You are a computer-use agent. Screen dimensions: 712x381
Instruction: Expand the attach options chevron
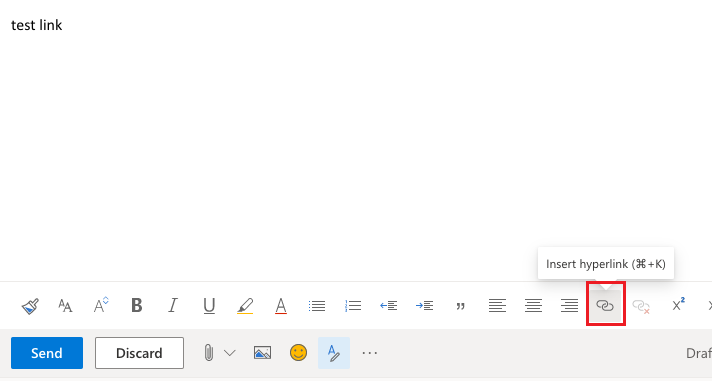coord(230,353)
